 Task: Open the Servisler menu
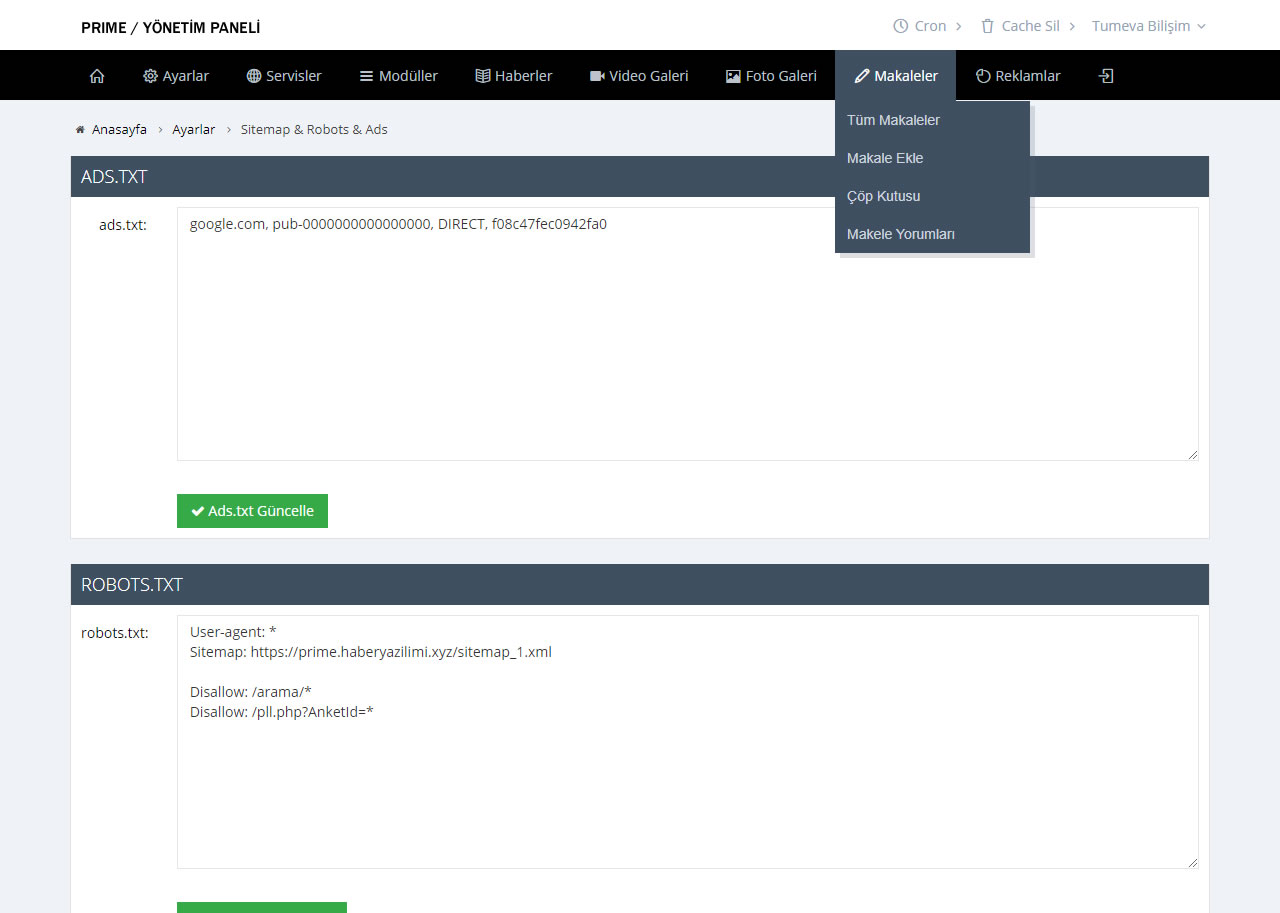284,76
